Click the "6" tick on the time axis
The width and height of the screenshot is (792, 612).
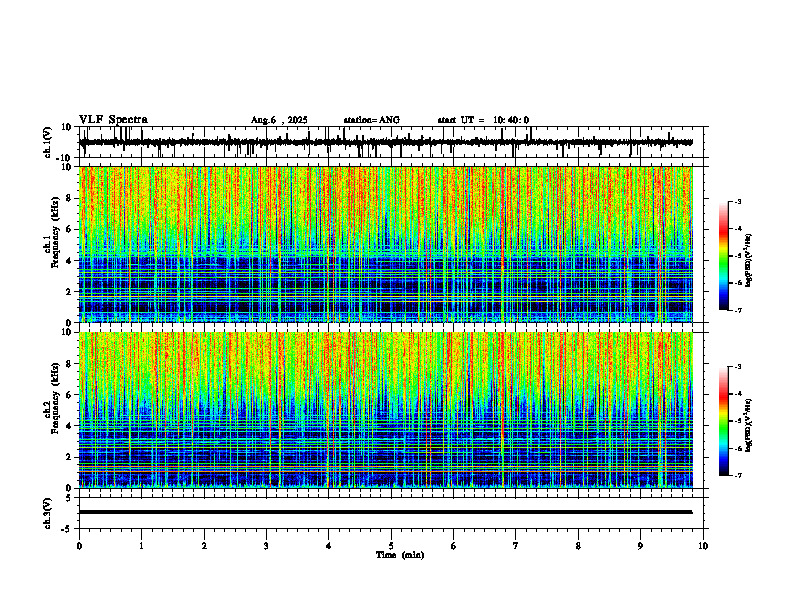[x=454, y=546]
